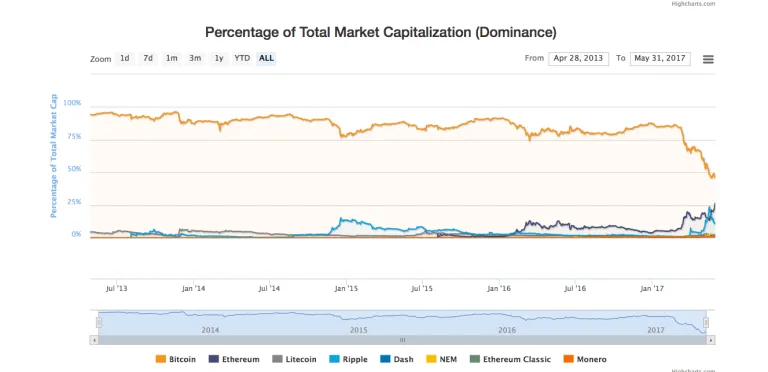Toggle Ethereum series in legend
This screenshot has width=768, height=372.
point(234,359)
